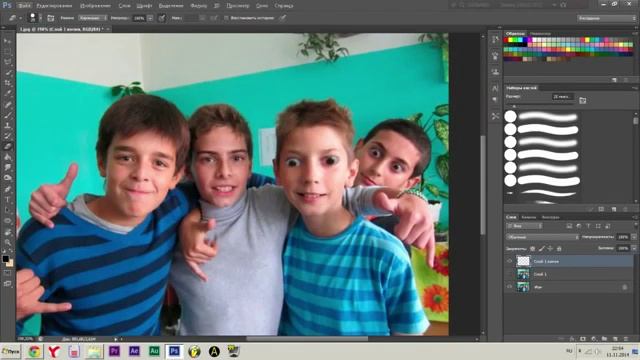Toggle Quick Mask mode icon

coord(7,273)
